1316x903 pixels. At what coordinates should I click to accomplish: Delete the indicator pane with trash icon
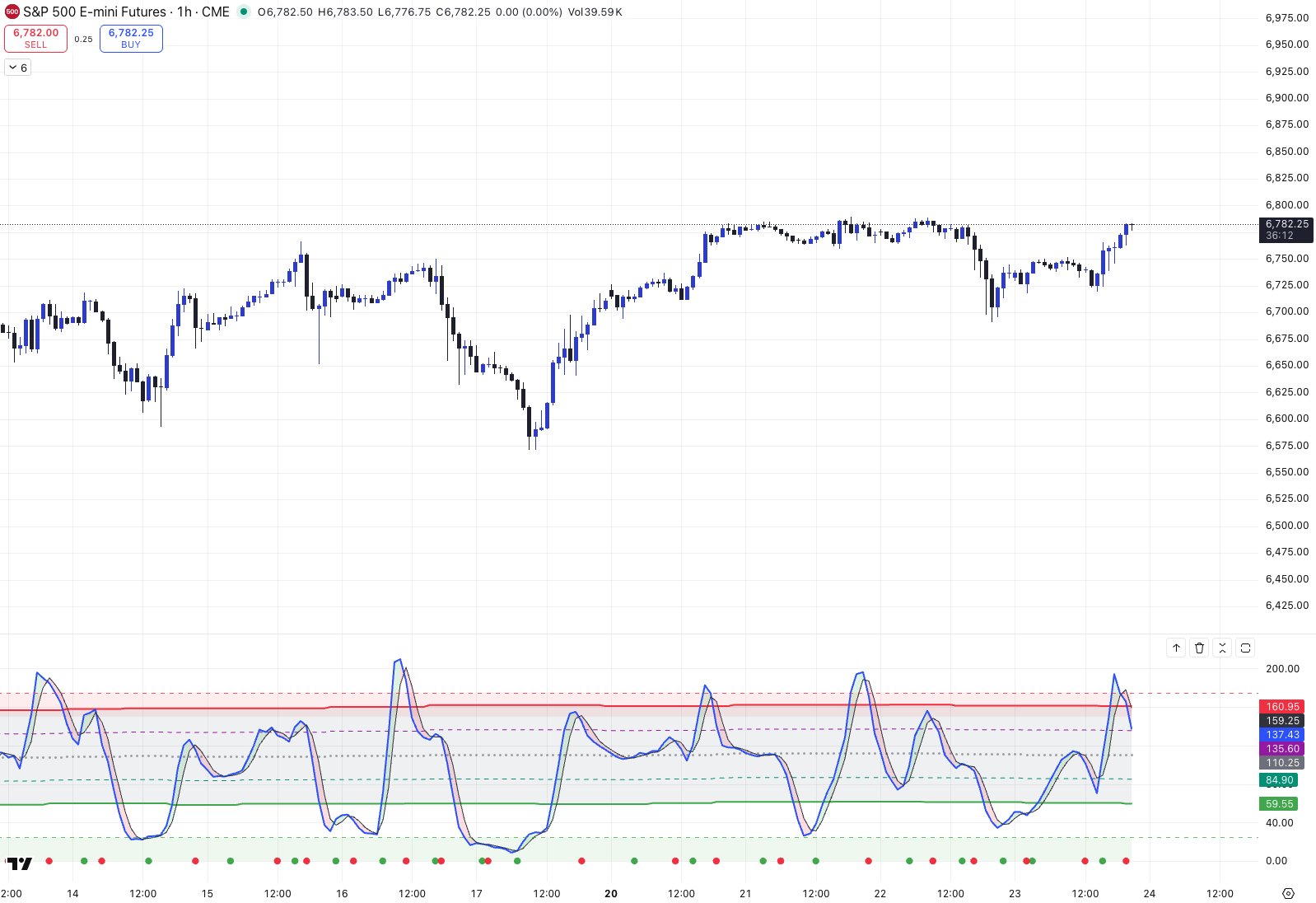pyautogui.click(x=1199, y=648)
